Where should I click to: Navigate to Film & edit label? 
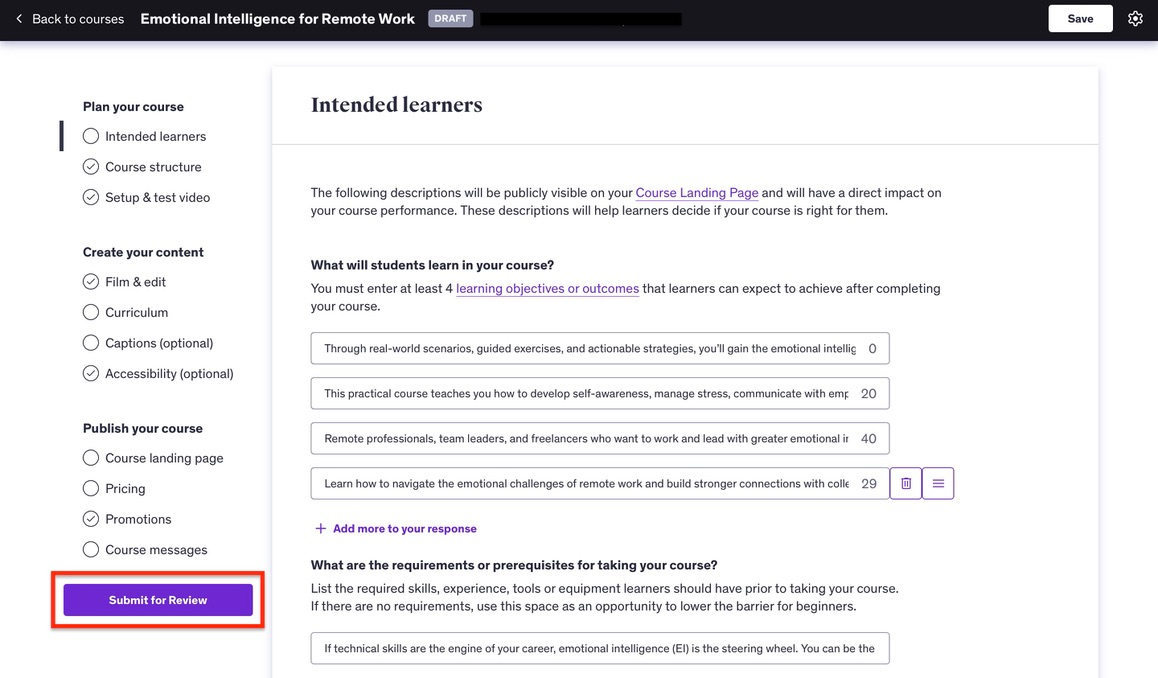point(135,281)
